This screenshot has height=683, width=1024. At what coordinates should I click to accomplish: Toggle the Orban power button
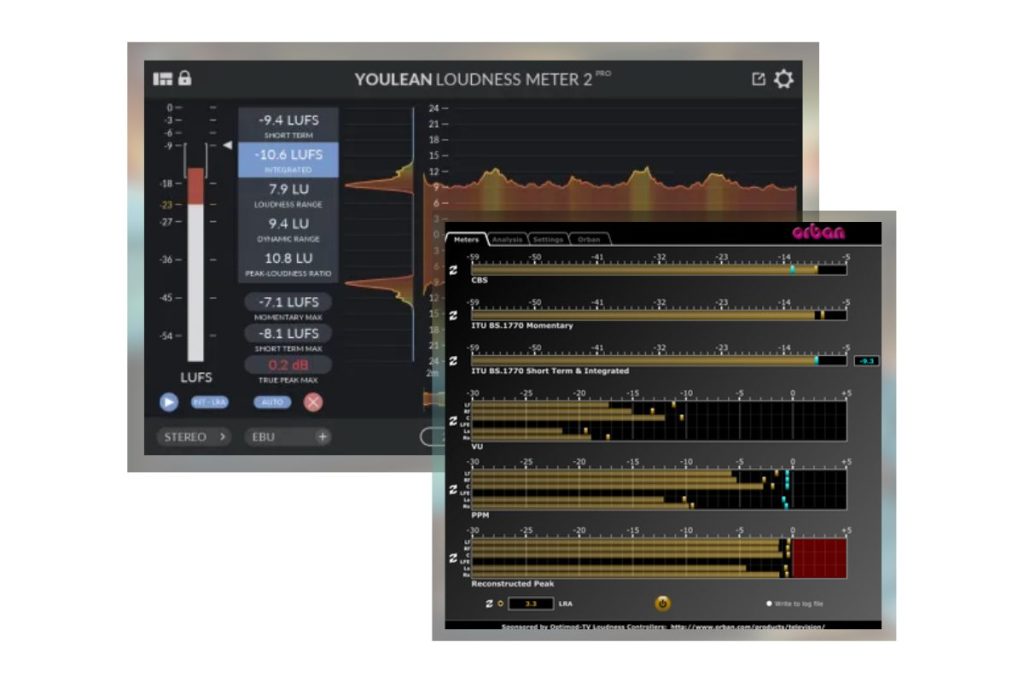(x=662, y=603)
